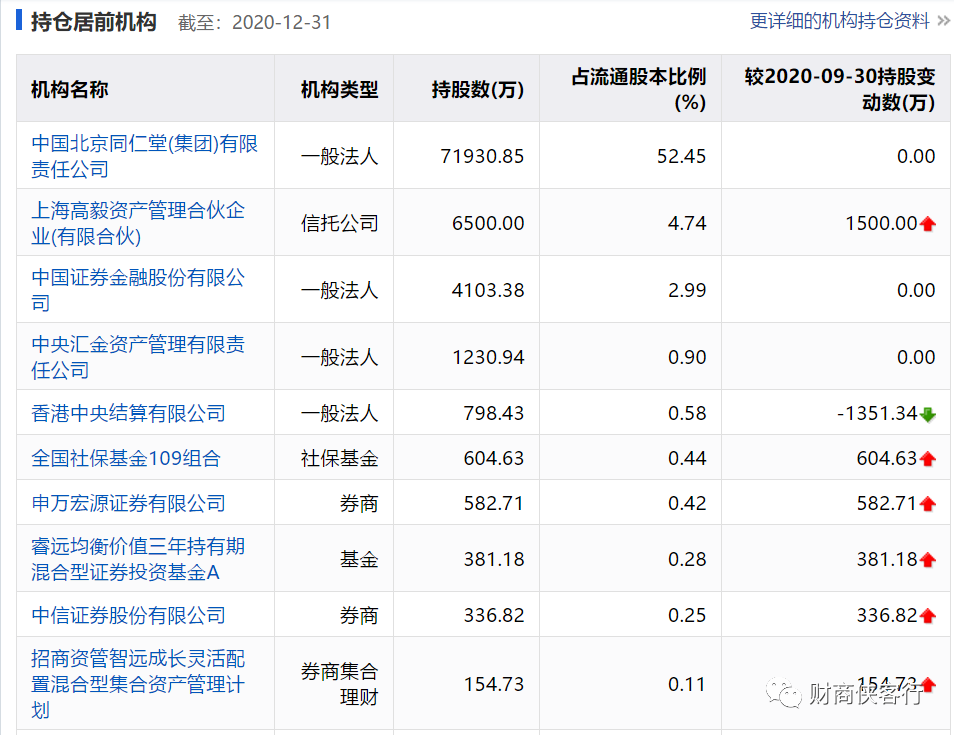Click 持仓居前机构 section title
Screen dimensions: 954x735
pyautogui.click(x=94, y=22)
